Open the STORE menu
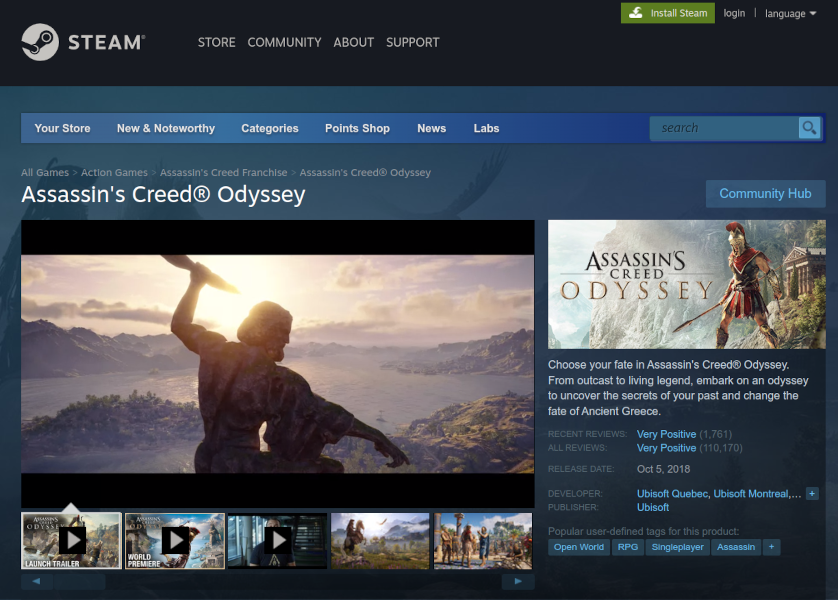 (x=216, y=42)
